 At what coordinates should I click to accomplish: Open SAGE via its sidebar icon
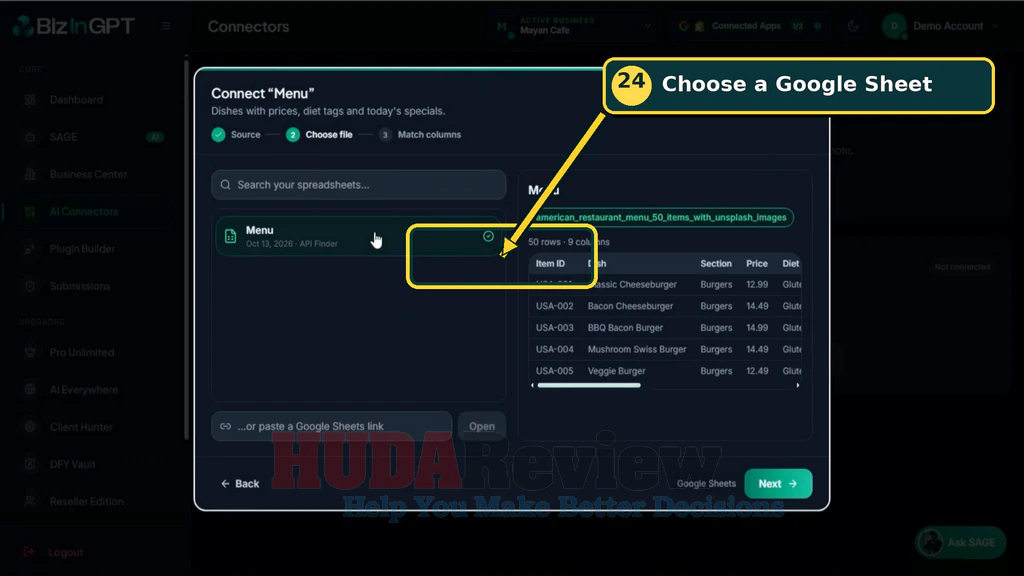coord(30,137)
